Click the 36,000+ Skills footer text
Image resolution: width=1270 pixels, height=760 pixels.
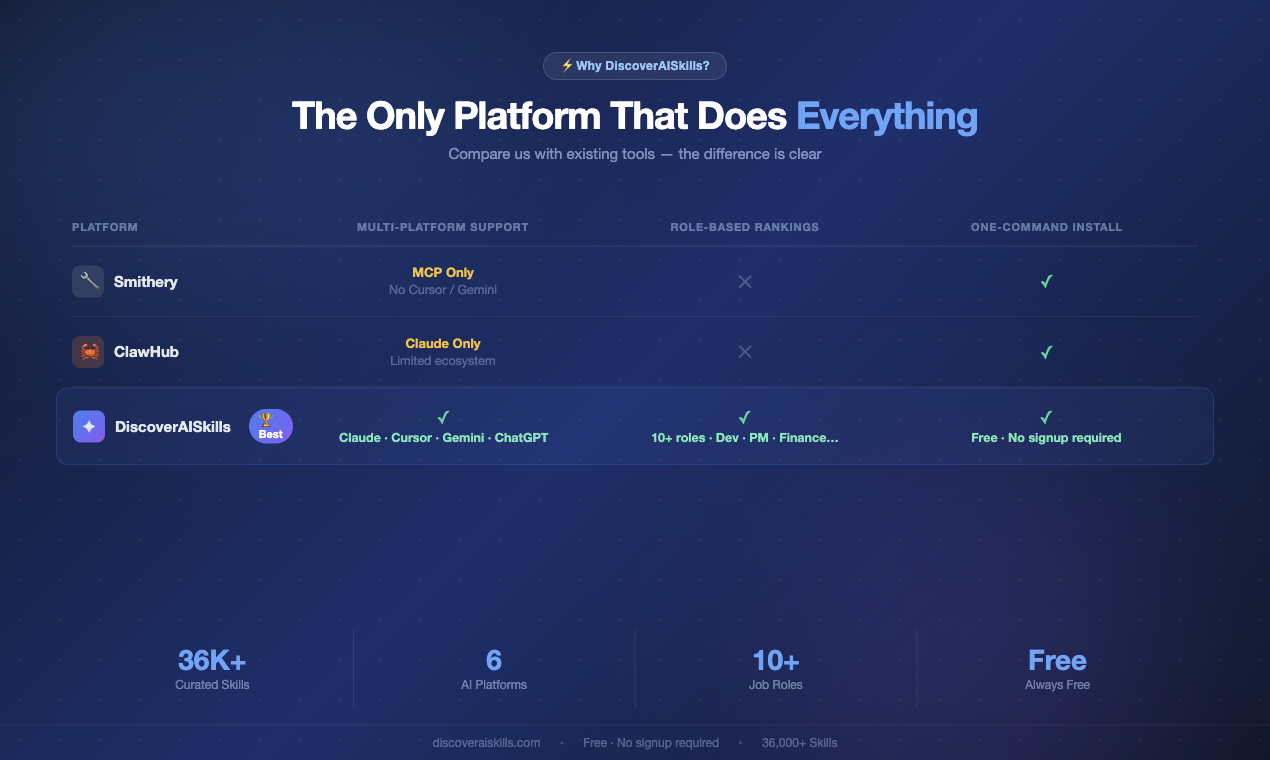(800, 743)
